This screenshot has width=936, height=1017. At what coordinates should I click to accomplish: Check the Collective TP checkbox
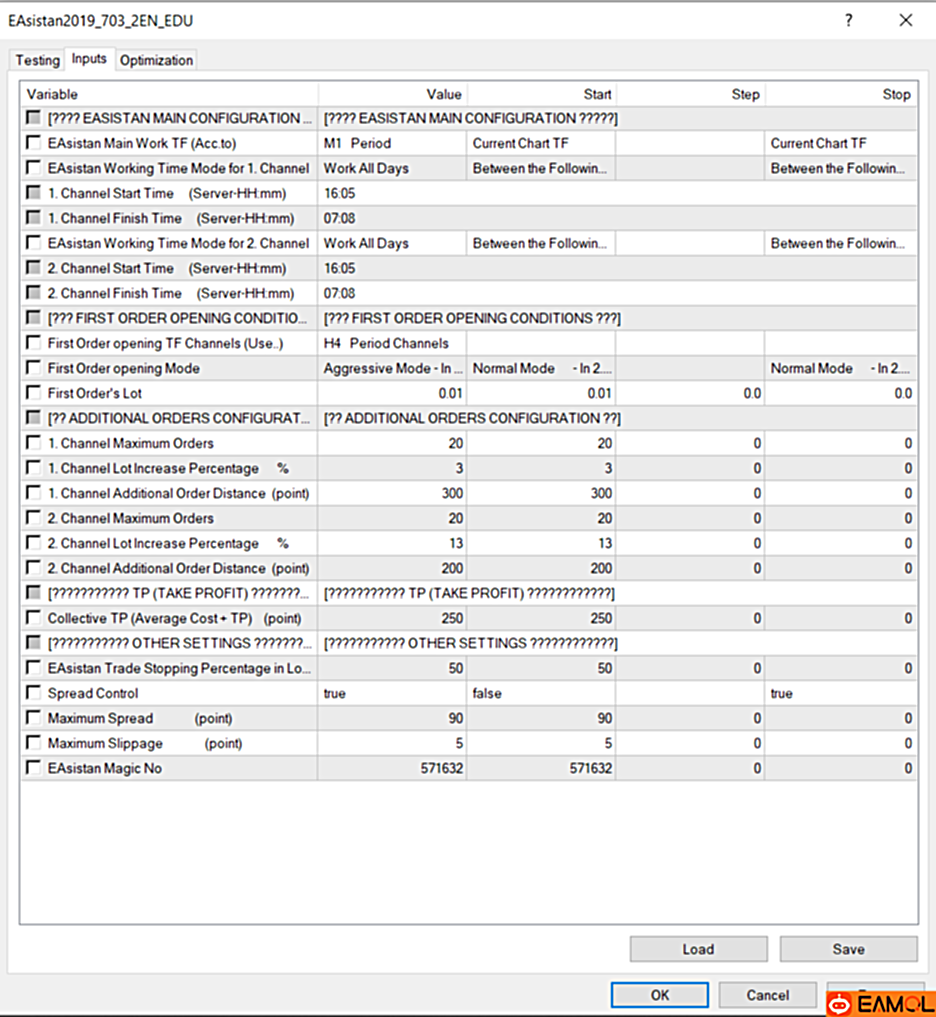coord(31,618)
